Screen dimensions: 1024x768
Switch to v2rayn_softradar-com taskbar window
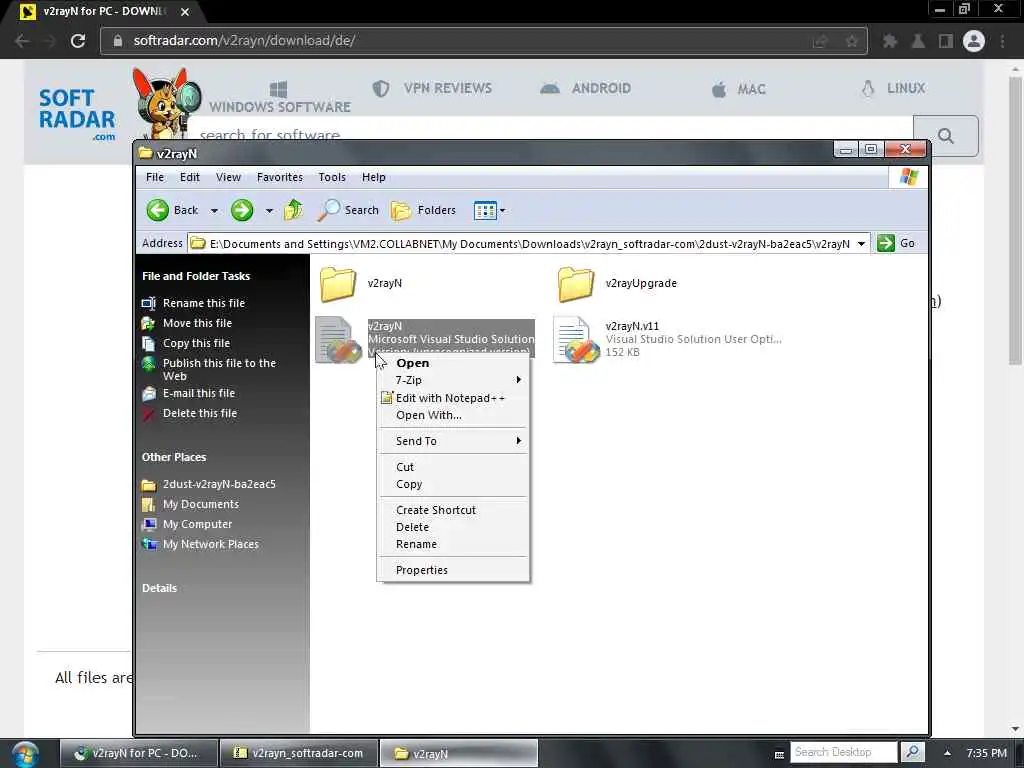[x=298, y=754]
